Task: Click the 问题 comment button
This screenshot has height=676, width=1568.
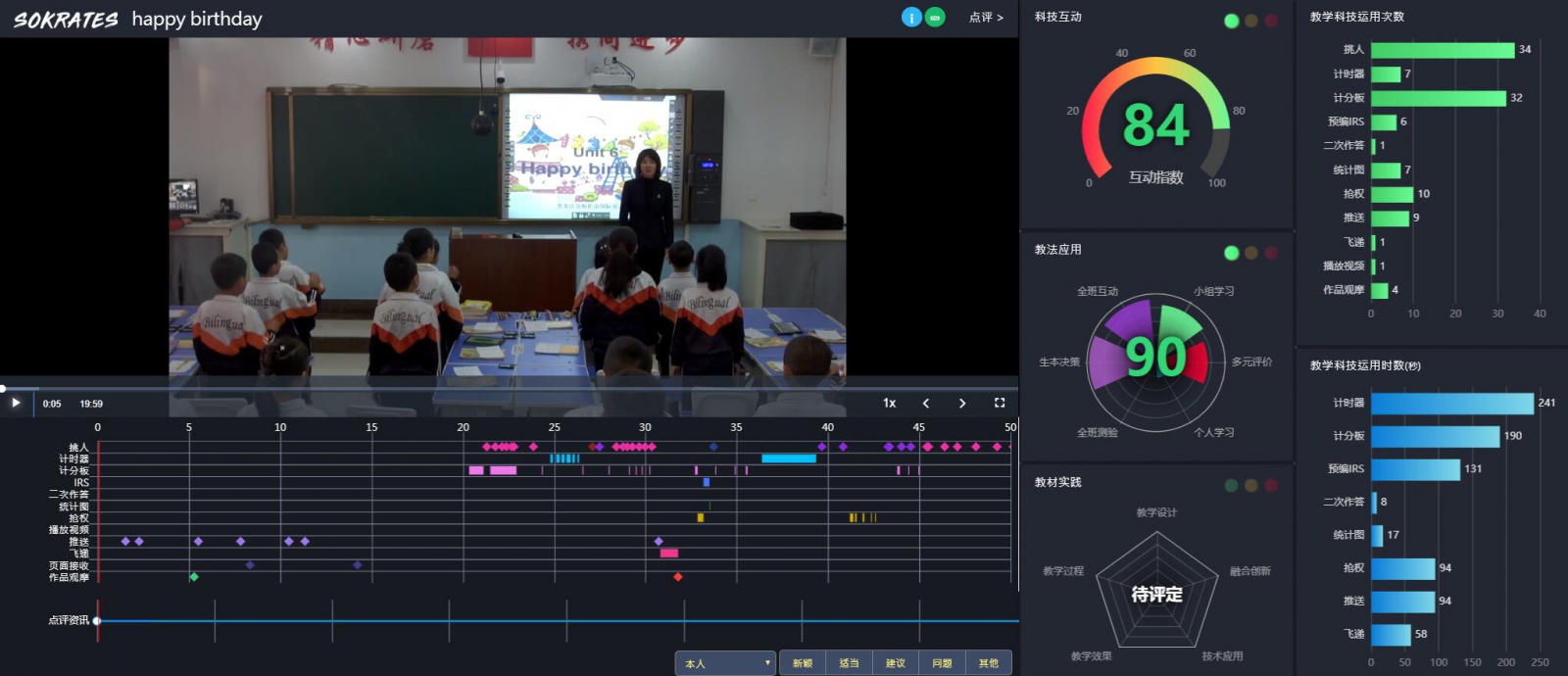Action: (x=942, y=663)
